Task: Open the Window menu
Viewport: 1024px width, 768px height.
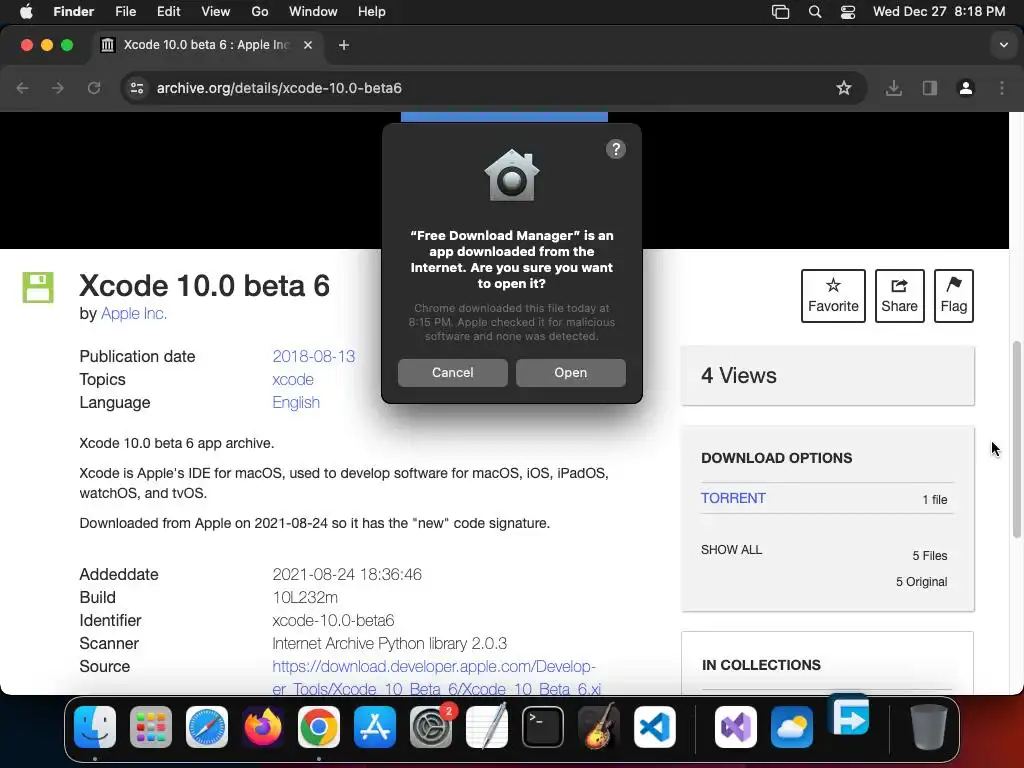Action: [313, 12]
